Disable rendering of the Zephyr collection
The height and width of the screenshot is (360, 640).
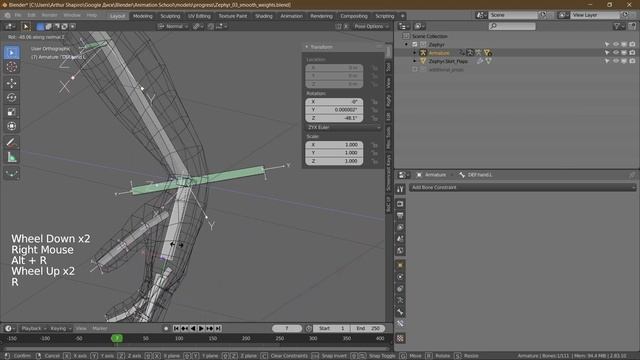tap(632, 44)
